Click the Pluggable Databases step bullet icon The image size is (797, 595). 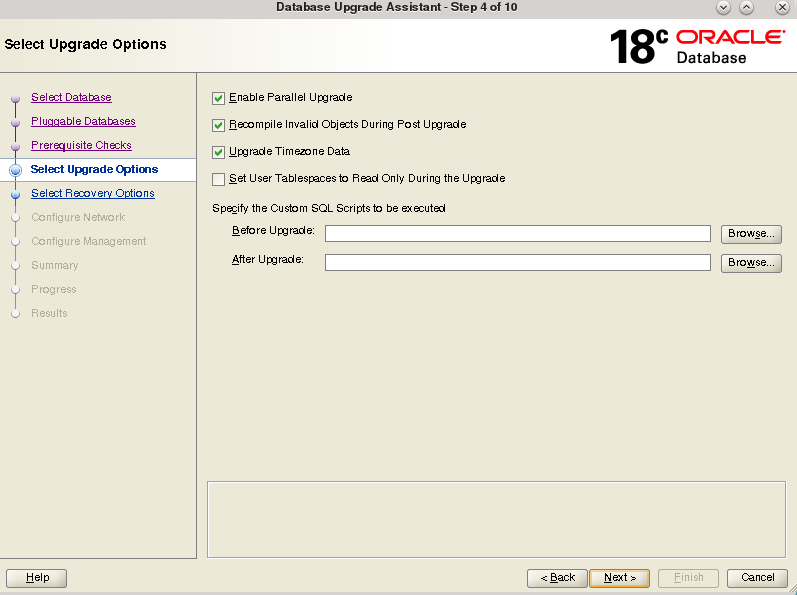(x=16, y=122)
